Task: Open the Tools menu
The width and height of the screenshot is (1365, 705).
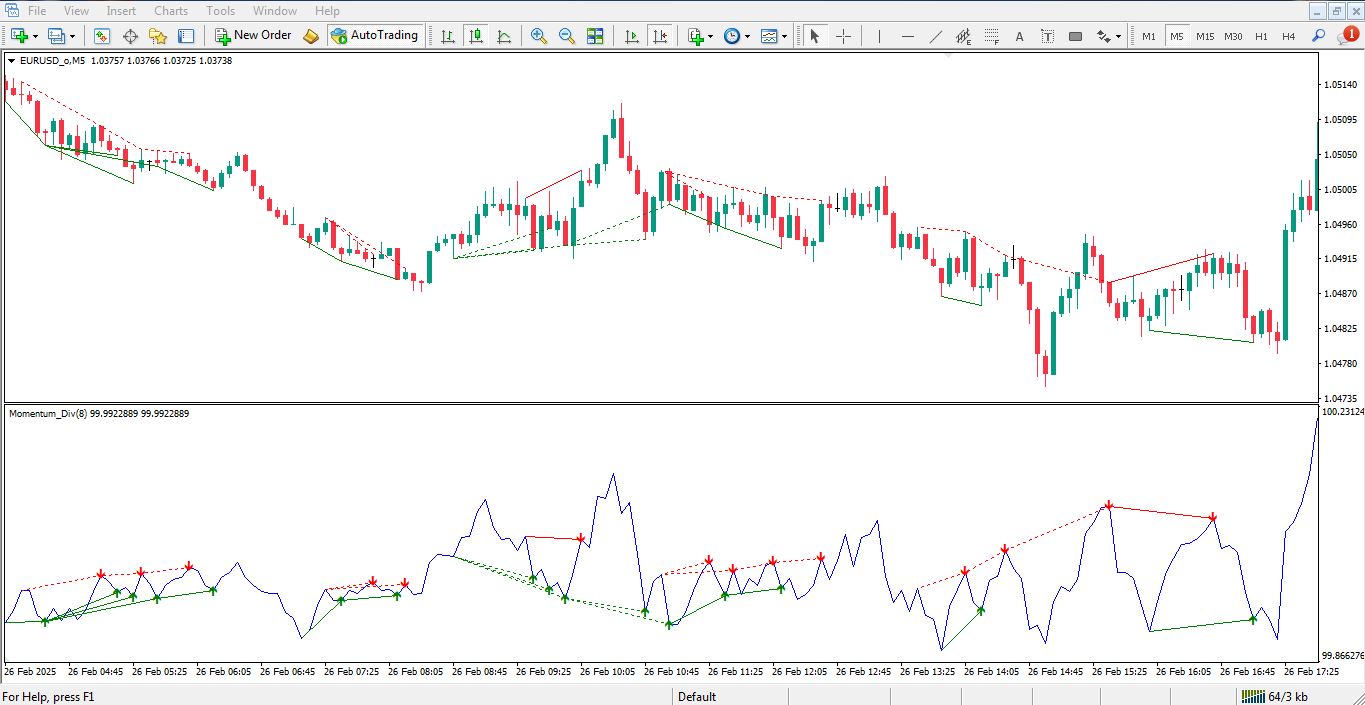Action: coord(220,11)
